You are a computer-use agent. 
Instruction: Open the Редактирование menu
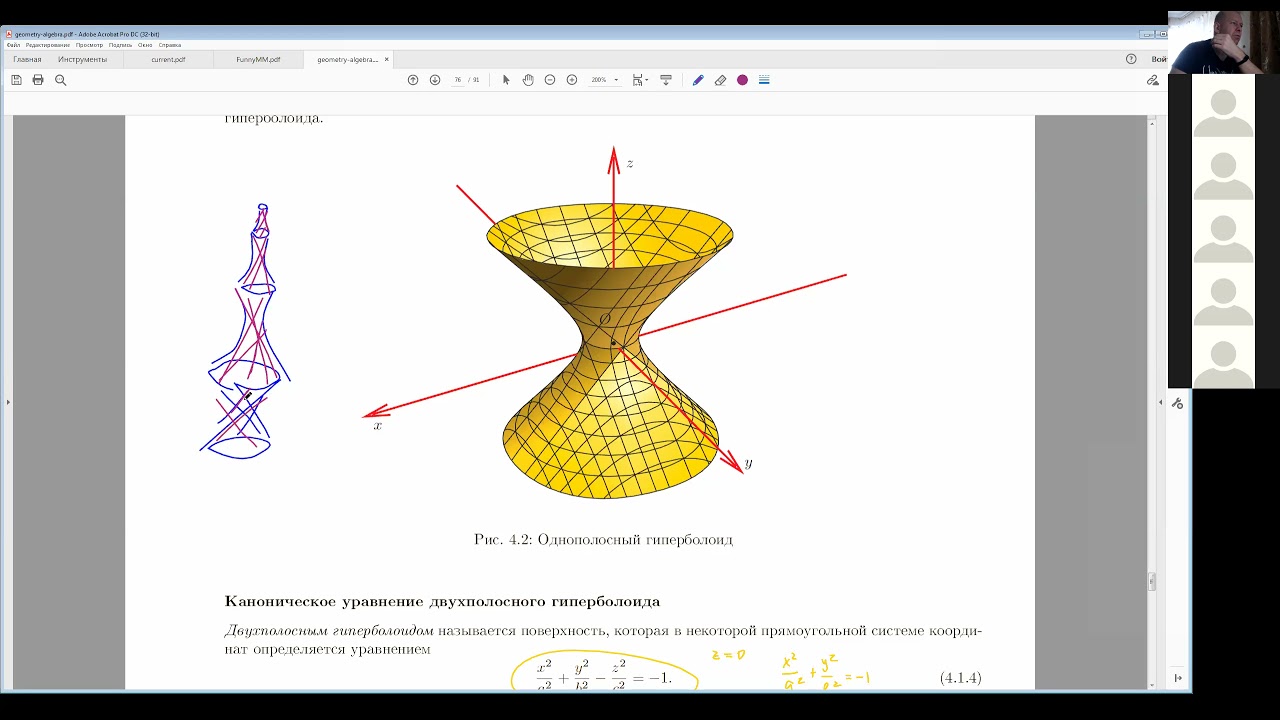click(48, 45)
